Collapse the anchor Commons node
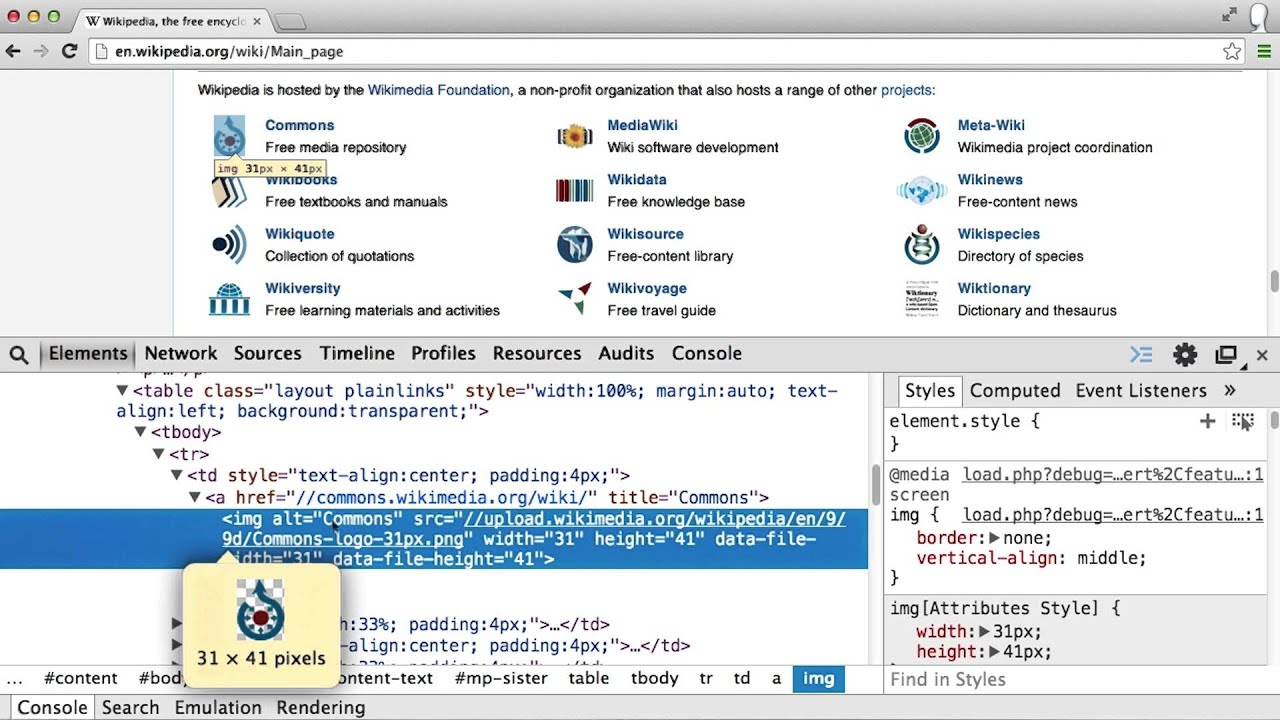This screenshot has height=720, width=1280. (194, 497)
